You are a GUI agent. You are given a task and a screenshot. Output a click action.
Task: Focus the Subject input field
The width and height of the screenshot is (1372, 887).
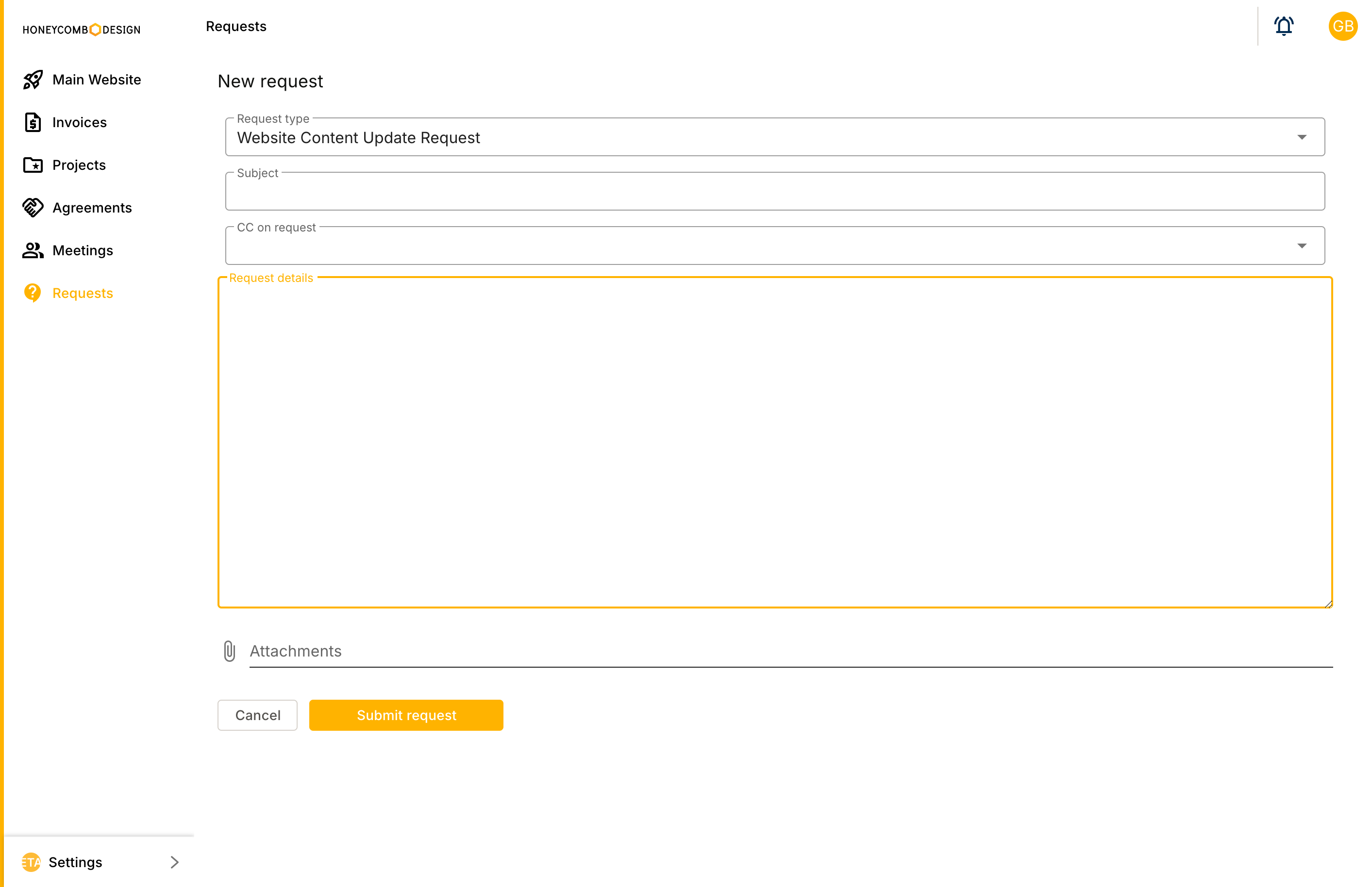coord(775,191)
